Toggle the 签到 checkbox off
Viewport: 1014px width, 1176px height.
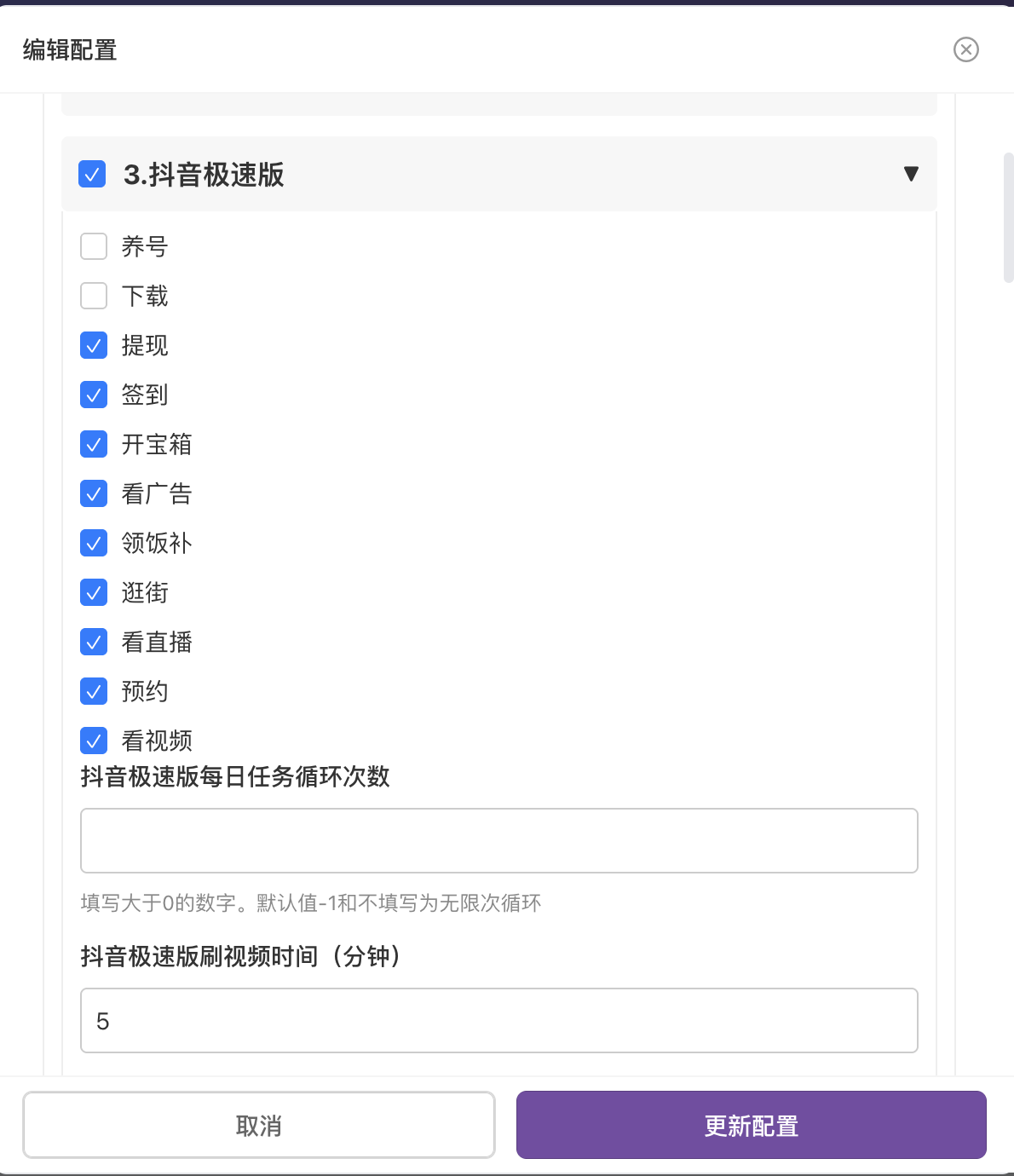[94, 395]
